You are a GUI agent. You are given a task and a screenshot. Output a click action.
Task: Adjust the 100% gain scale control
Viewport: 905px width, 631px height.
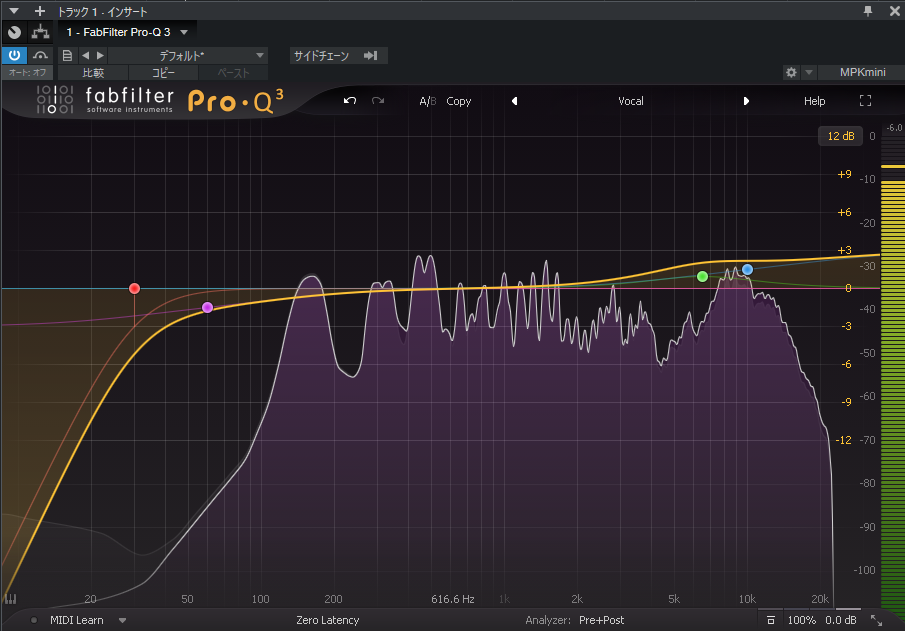tap(802, 620)
